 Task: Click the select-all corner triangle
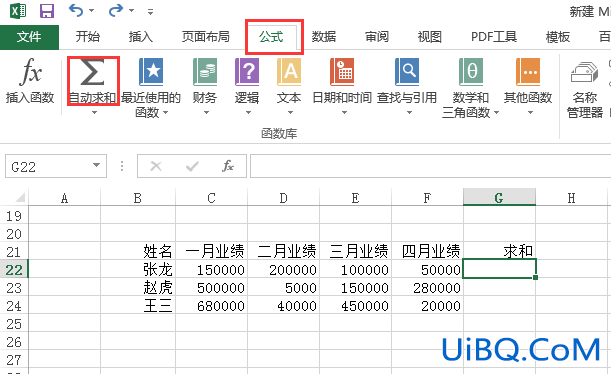tap(19, 198)
